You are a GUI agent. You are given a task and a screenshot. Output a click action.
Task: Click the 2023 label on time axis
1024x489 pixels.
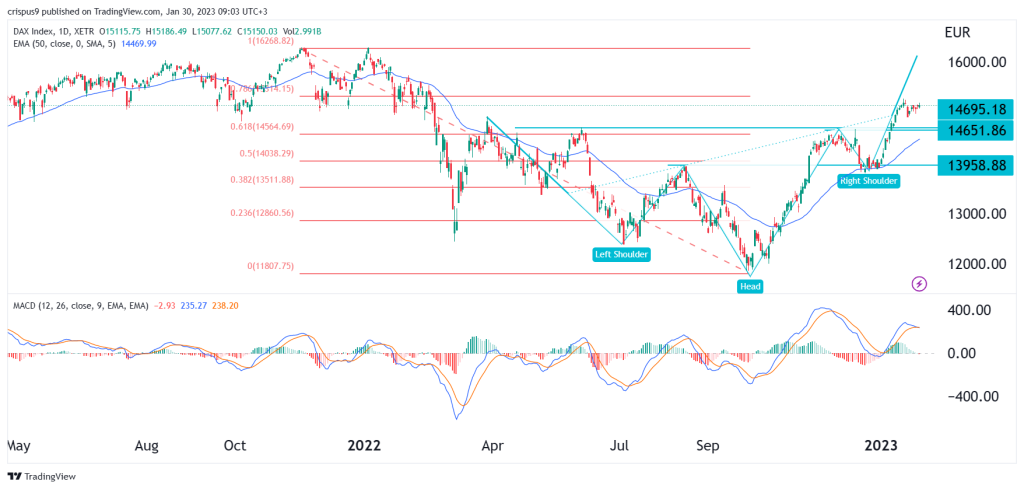click(x=880, y=446)
